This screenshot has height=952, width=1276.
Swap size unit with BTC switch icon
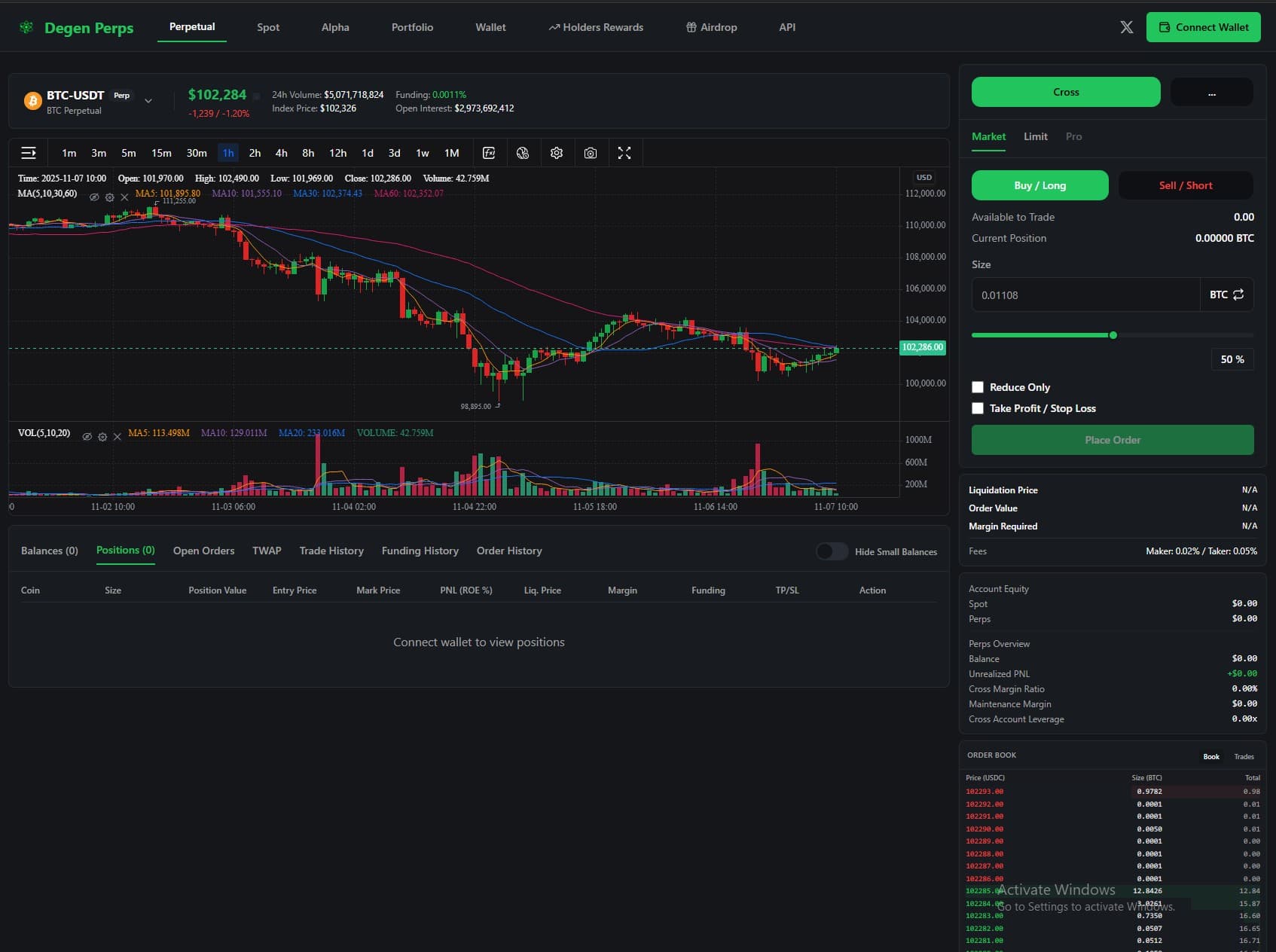1238,294
